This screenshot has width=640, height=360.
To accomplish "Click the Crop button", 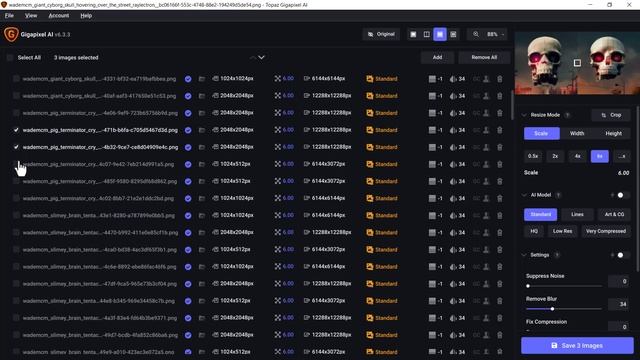I will coord(611,115).
